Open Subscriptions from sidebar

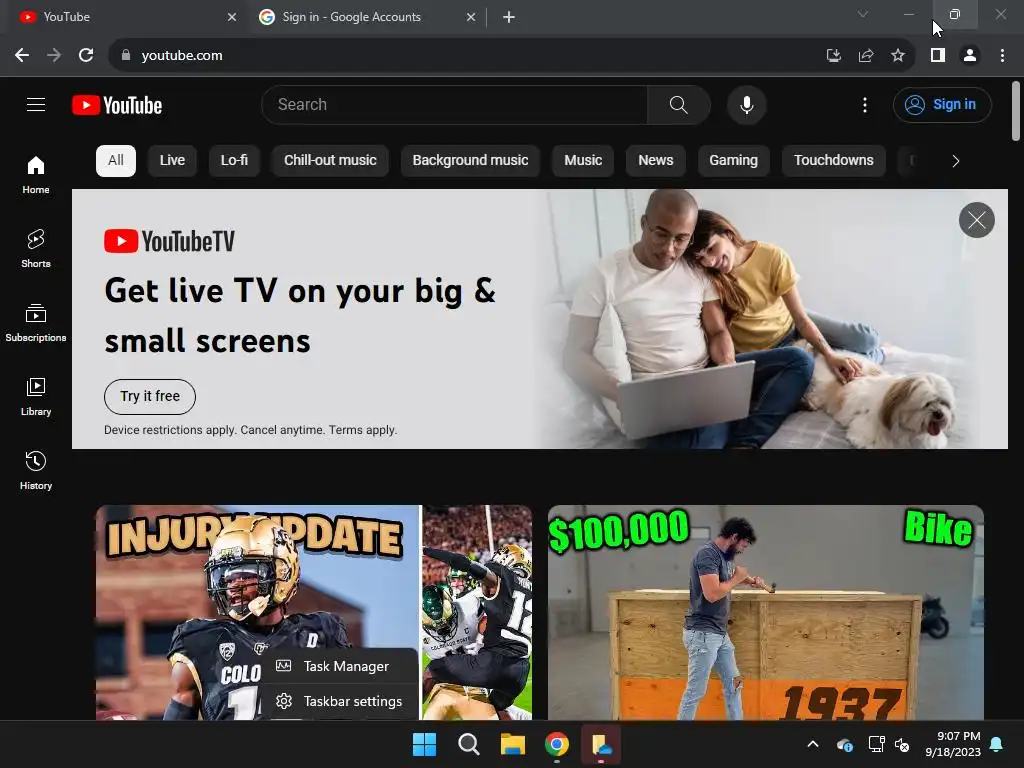(36, 323)
